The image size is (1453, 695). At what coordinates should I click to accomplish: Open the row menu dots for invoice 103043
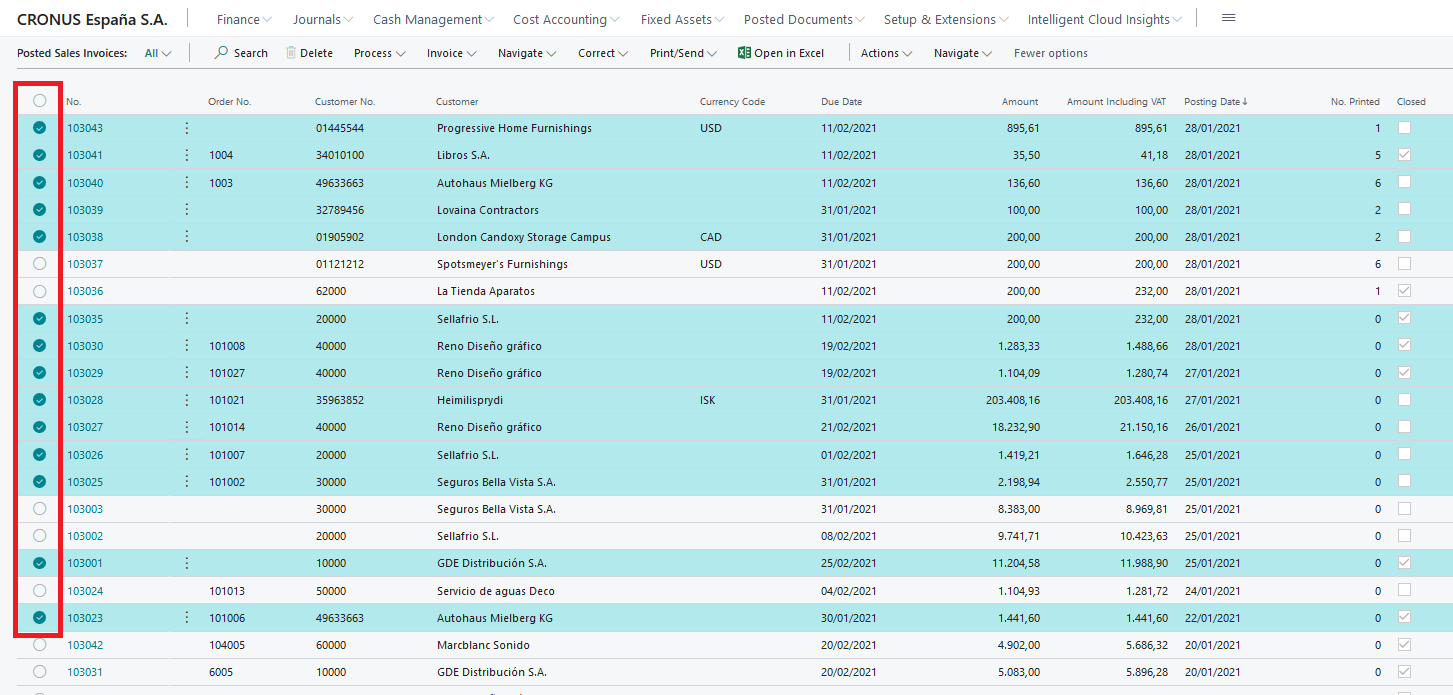pos(187,128)
